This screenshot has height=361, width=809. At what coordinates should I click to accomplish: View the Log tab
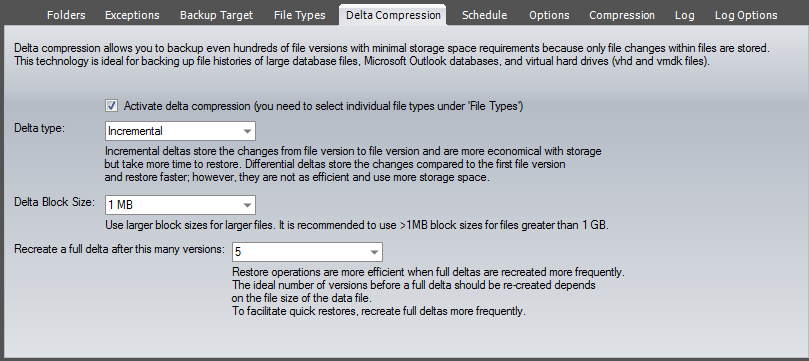coord(685,15)
